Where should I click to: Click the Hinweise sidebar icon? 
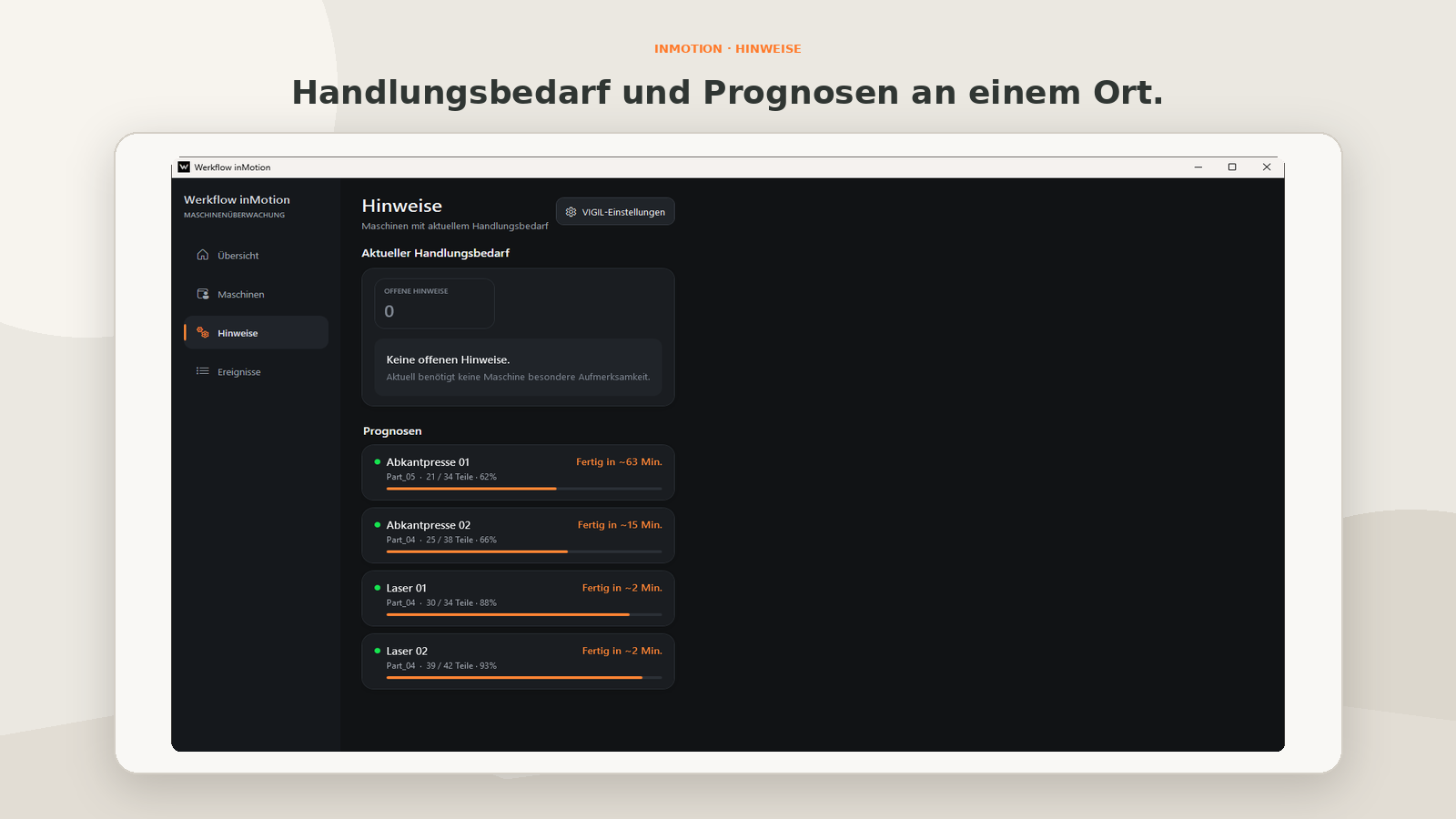pyautogui.click(x=203, y=333)
